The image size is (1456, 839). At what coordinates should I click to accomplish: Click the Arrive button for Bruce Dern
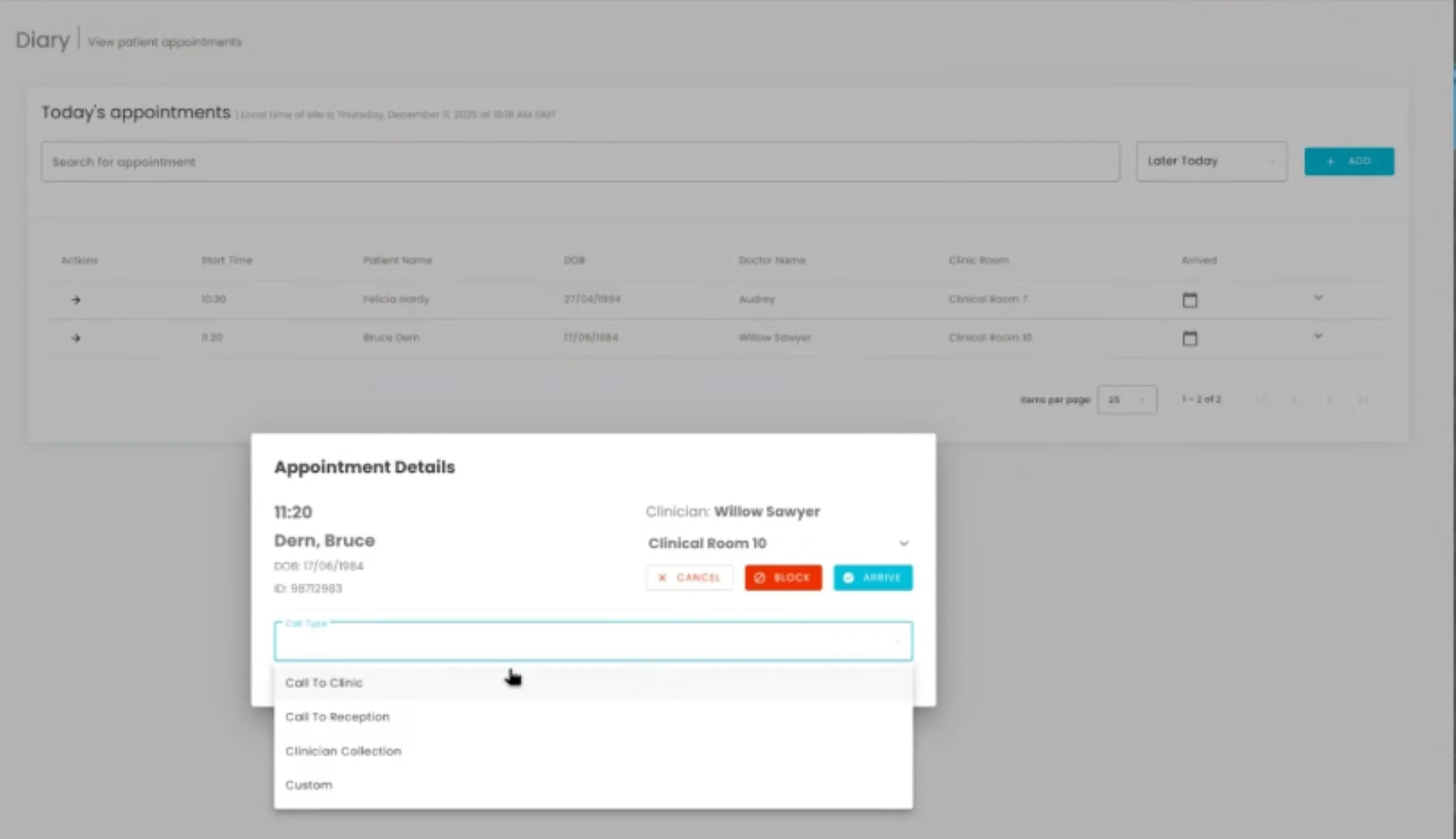(x=872, y=578)
